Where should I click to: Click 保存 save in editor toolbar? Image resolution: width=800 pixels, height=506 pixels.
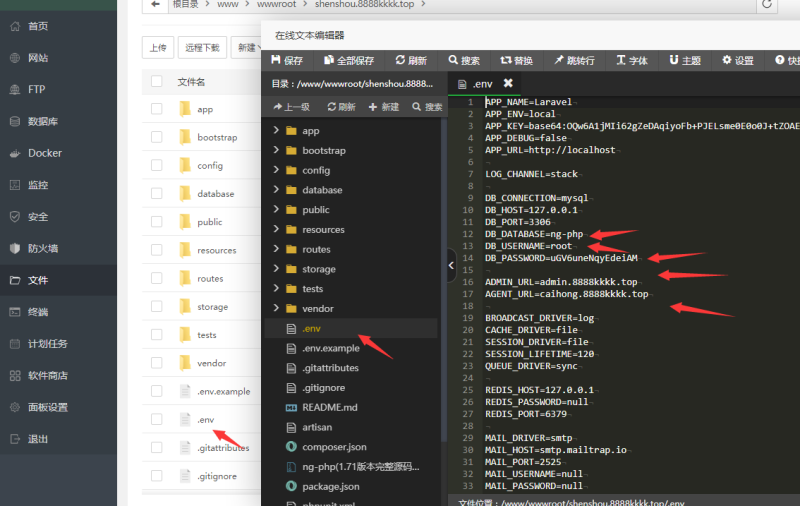[x=287, y=60]
